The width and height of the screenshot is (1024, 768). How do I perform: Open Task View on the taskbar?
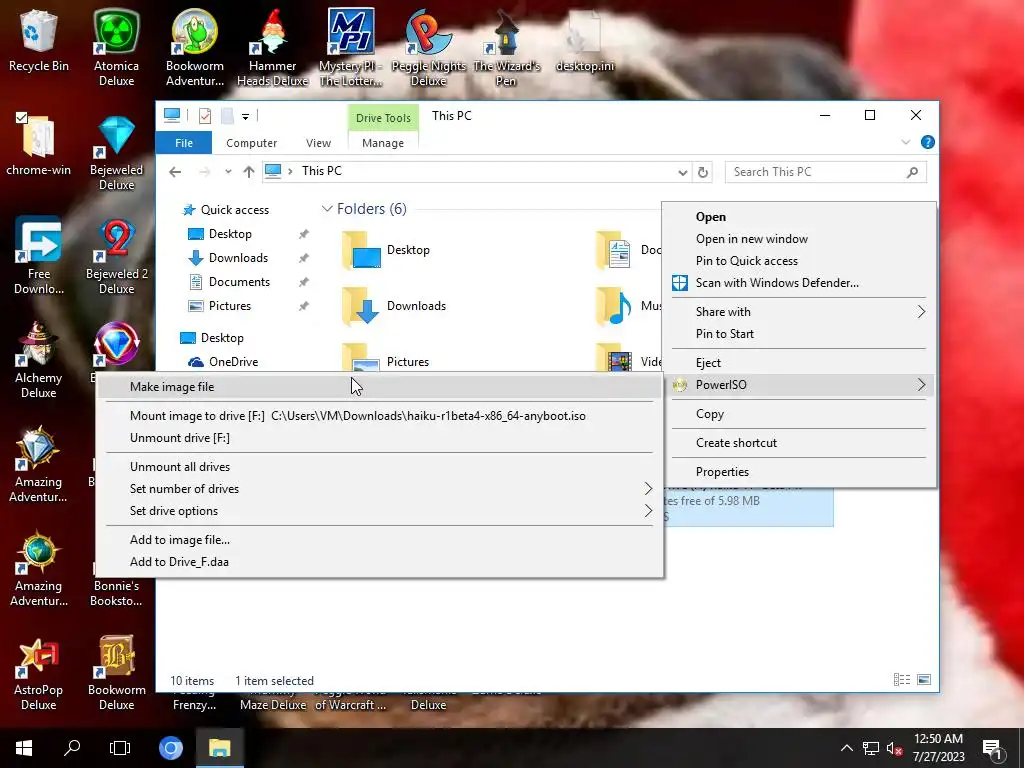click(x=120, y=748)
